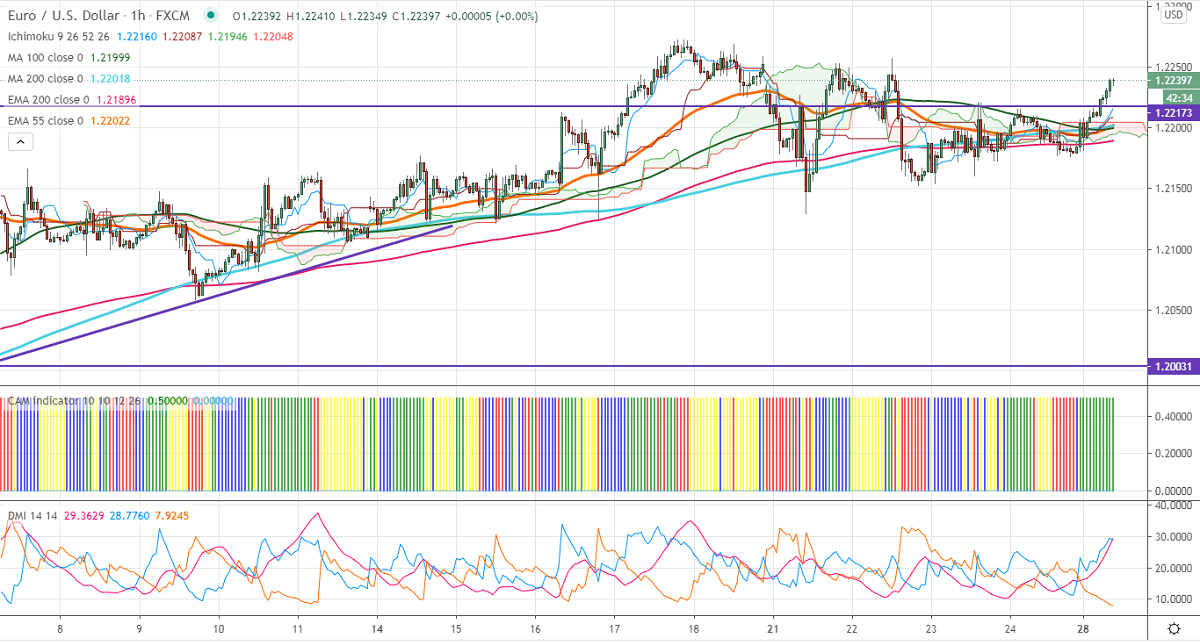Click the 1.20500 price axis label
The image size is (1200, 642).
[x=1175, y=311]
